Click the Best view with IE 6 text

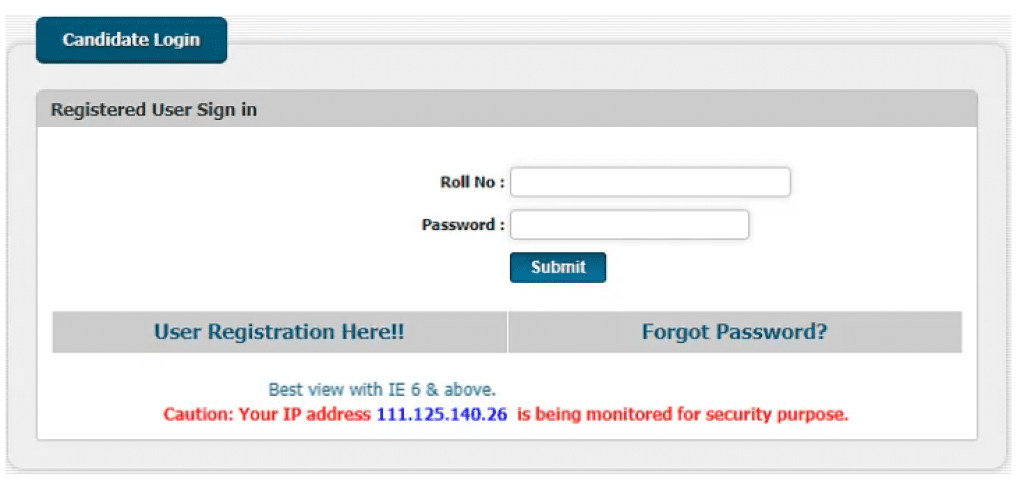tap(382, 389)
